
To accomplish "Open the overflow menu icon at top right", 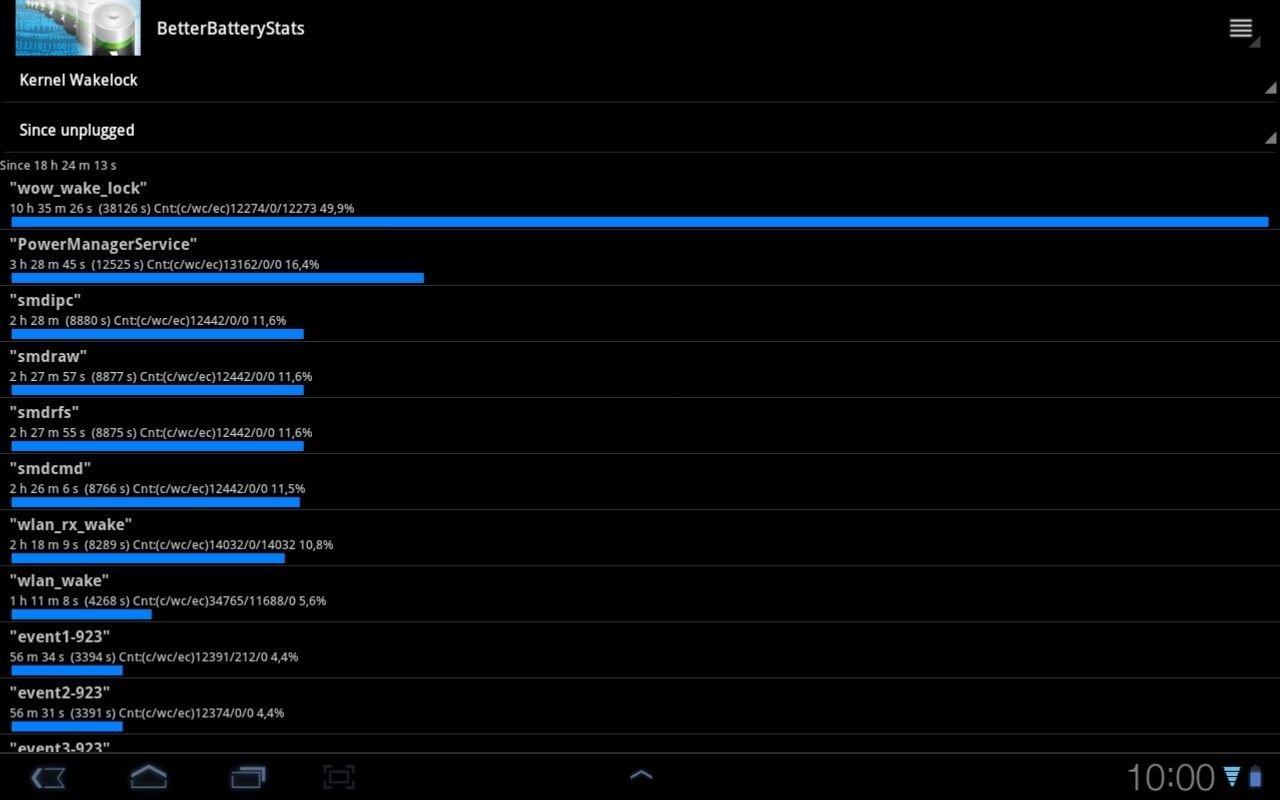I will tap(1241, 28).
